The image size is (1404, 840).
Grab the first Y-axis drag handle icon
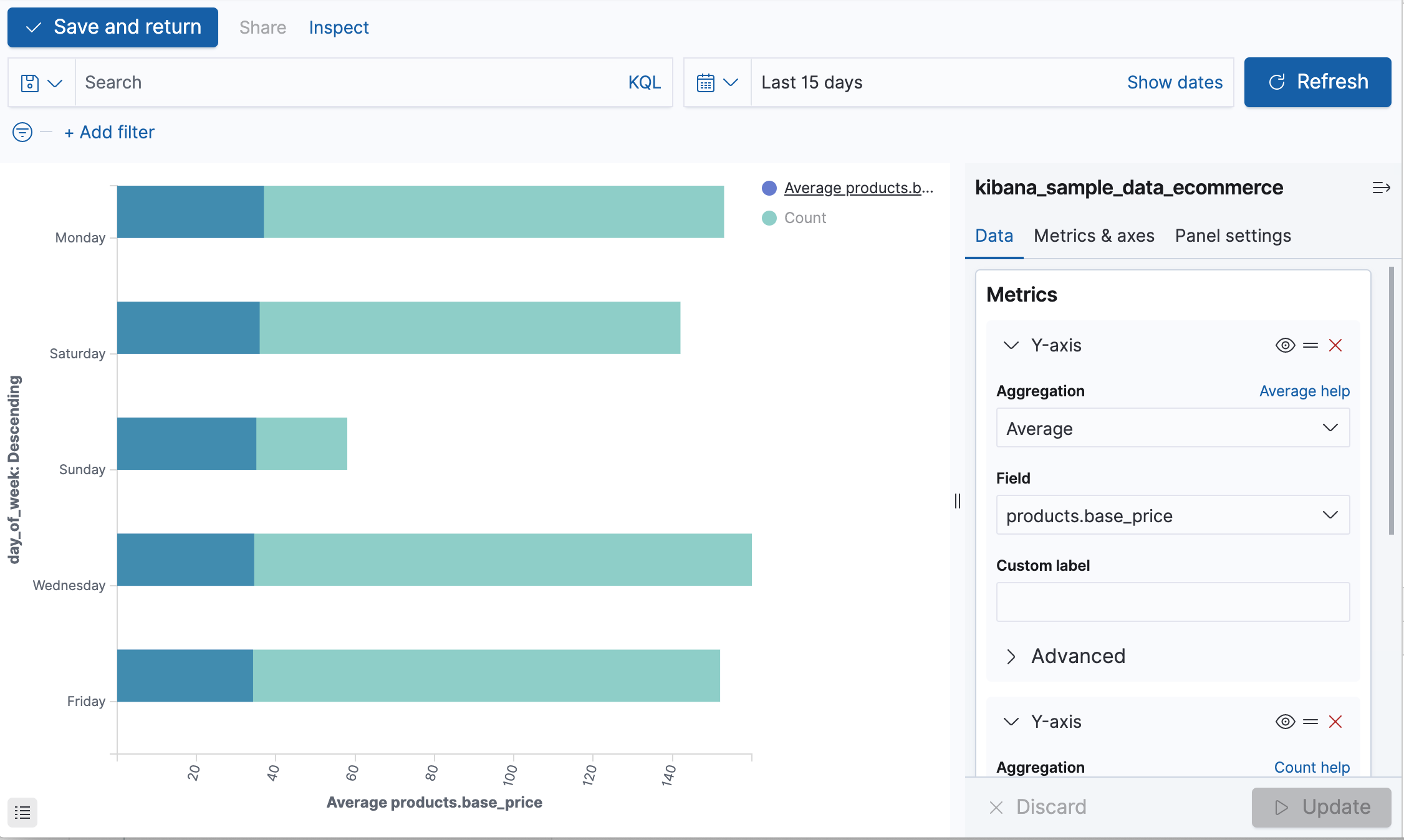click(x=1310, y=345)
